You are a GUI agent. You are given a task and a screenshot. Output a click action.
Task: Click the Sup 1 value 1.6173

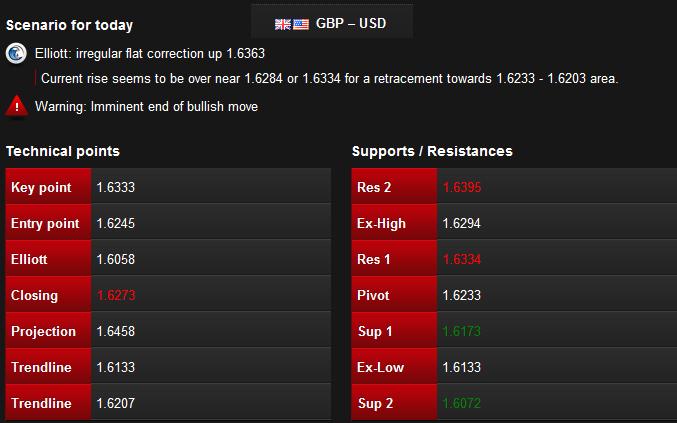(x=462, y=331)
